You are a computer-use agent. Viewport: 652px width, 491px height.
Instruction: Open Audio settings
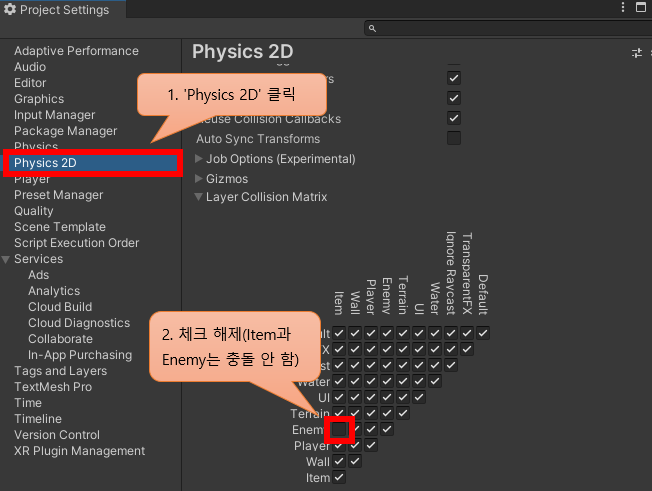pyautogui.click(x=30, y=67)
